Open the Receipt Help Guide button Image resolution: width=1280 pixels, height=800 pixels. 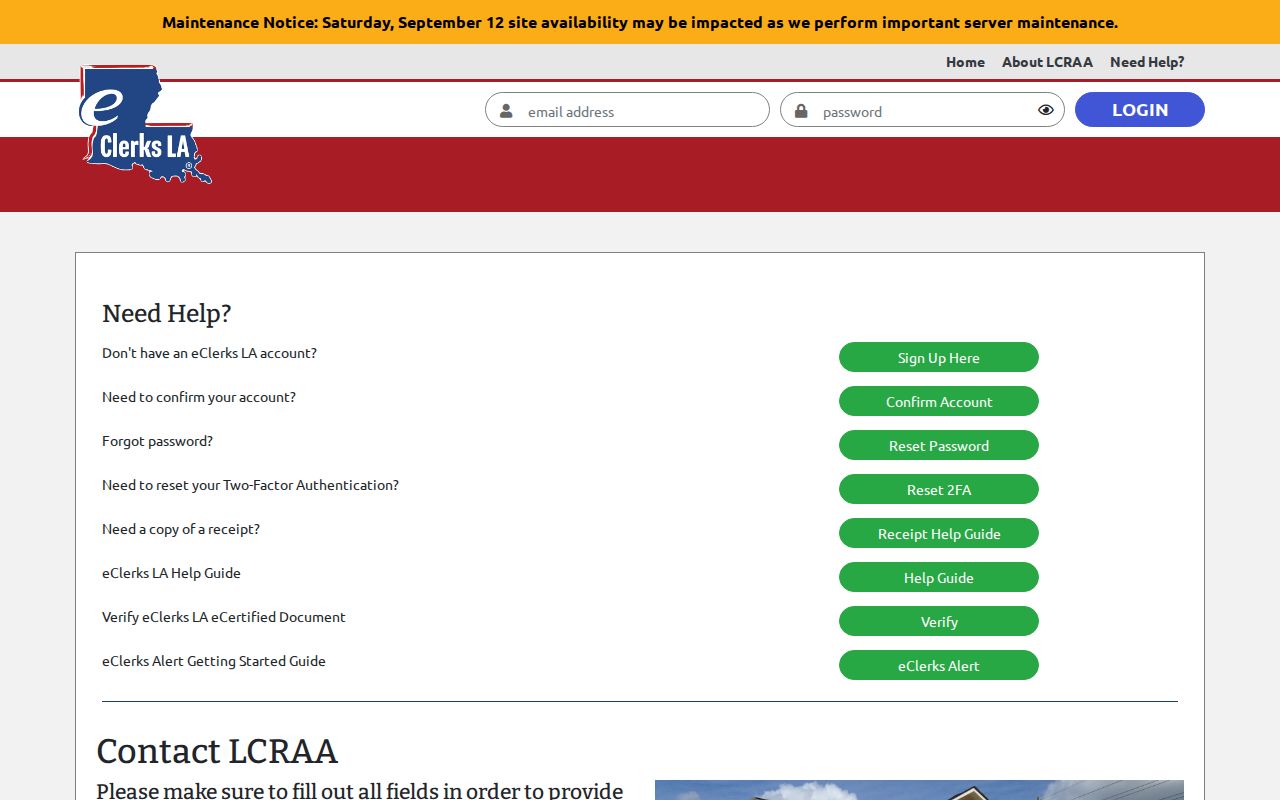[939, 533]
